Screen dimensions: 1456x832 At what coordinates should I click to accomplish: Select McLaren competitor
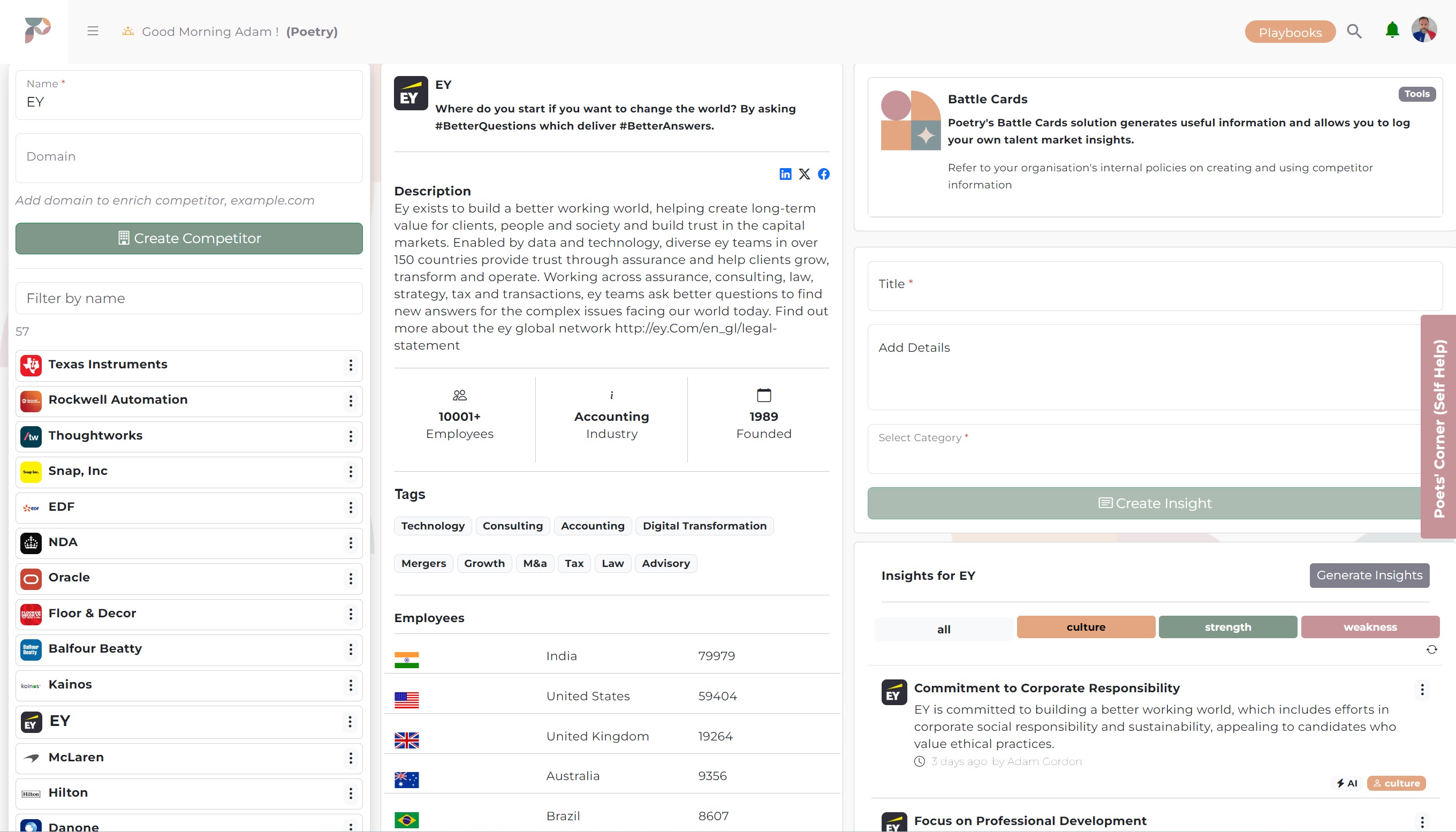tap(189, 758)
